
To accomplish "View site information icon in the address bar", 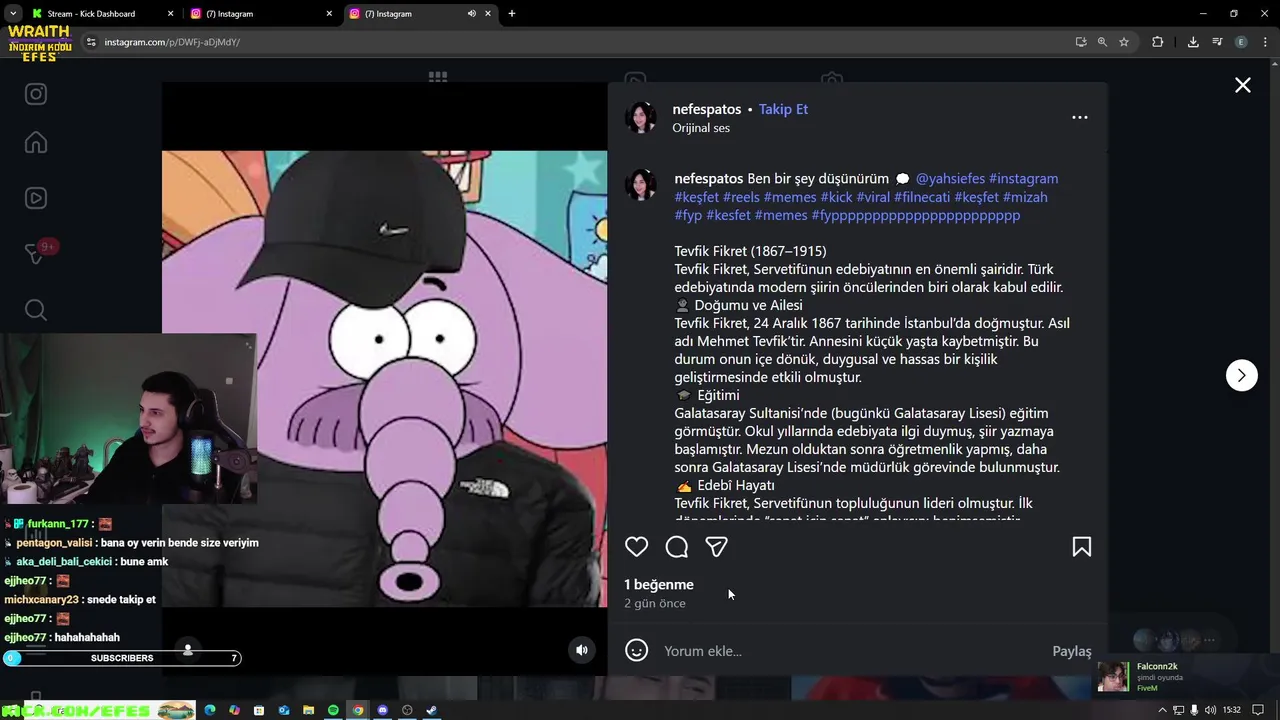I will [91, 42].
